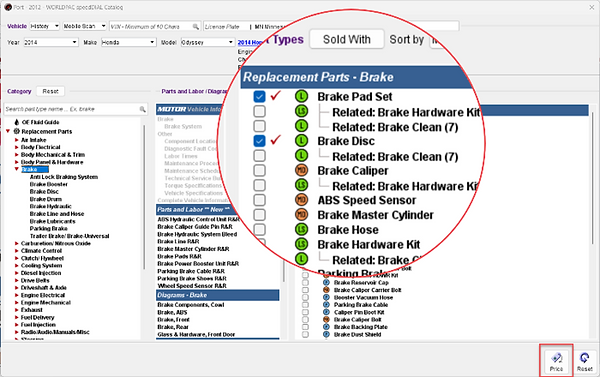Enable the Caliper Pin Boot Kit checkbox
The width and height of the screenshot is (600, 377).
pyautogui.click(x=305, y=312)
